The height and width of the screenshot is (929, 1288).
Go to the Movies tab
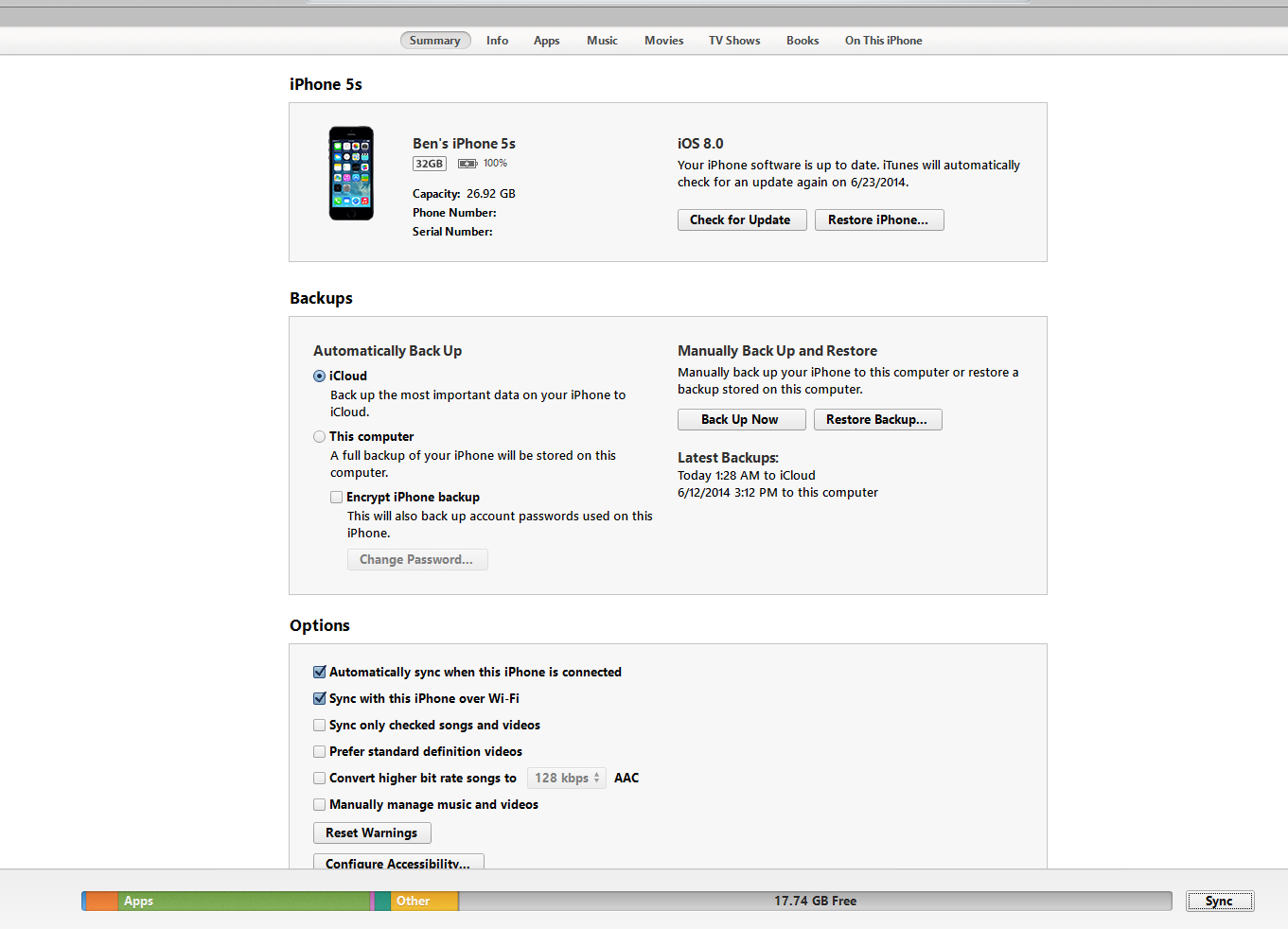pyautogui.click(x=663, y=41)
